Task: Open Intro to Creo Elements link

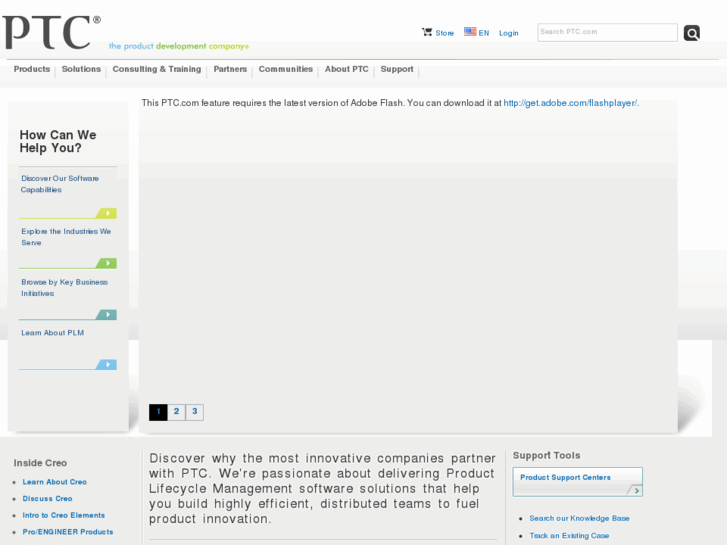Action: pyautogui.click(x=64, y=515)
